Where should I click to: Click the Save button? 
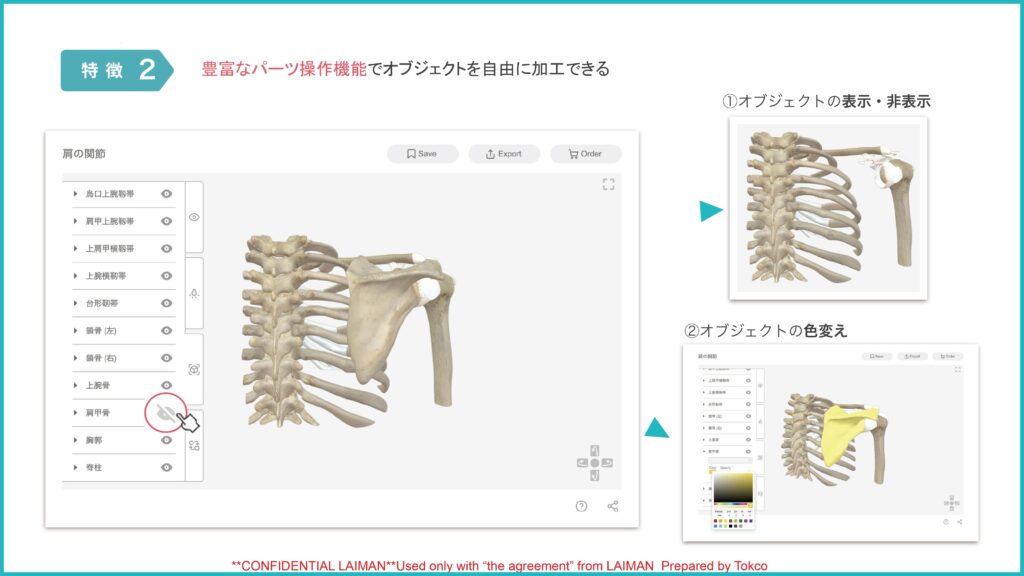point(423,154)
